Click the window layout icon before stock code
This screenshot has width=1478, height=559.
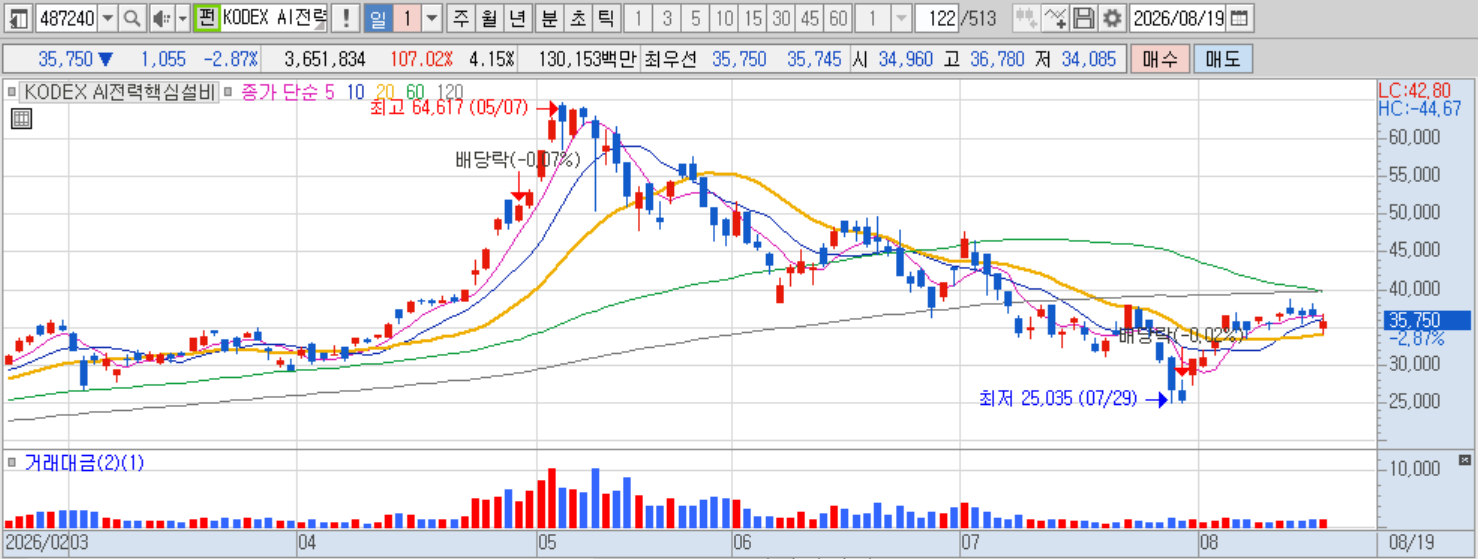point(18,18)
